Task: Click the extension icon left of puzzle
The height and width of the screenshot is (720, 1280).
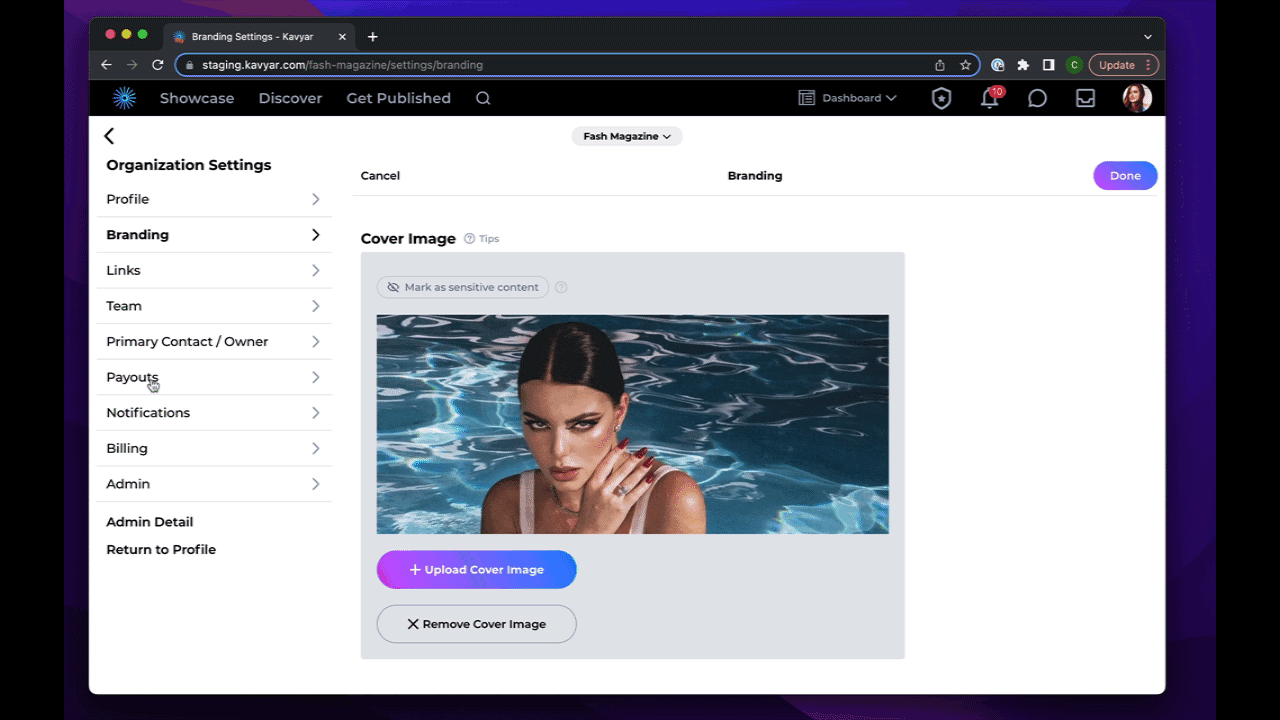Action: click(998, 65)
